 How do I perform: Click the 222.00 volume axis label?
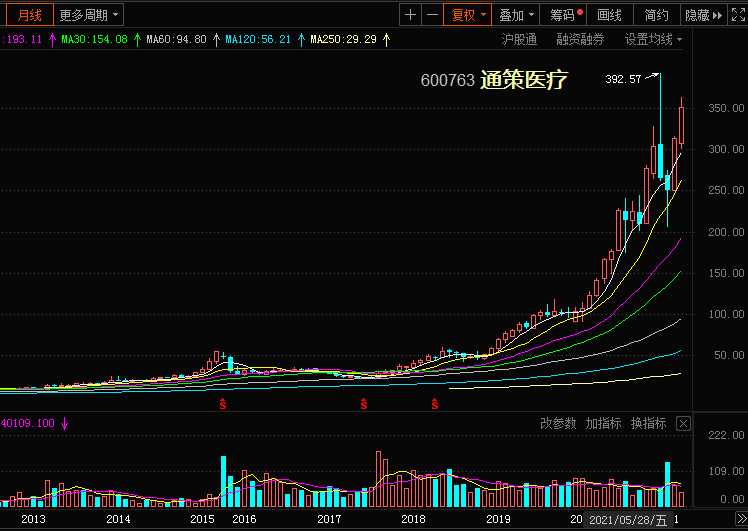pyautogui.click(x=726, y=435)
